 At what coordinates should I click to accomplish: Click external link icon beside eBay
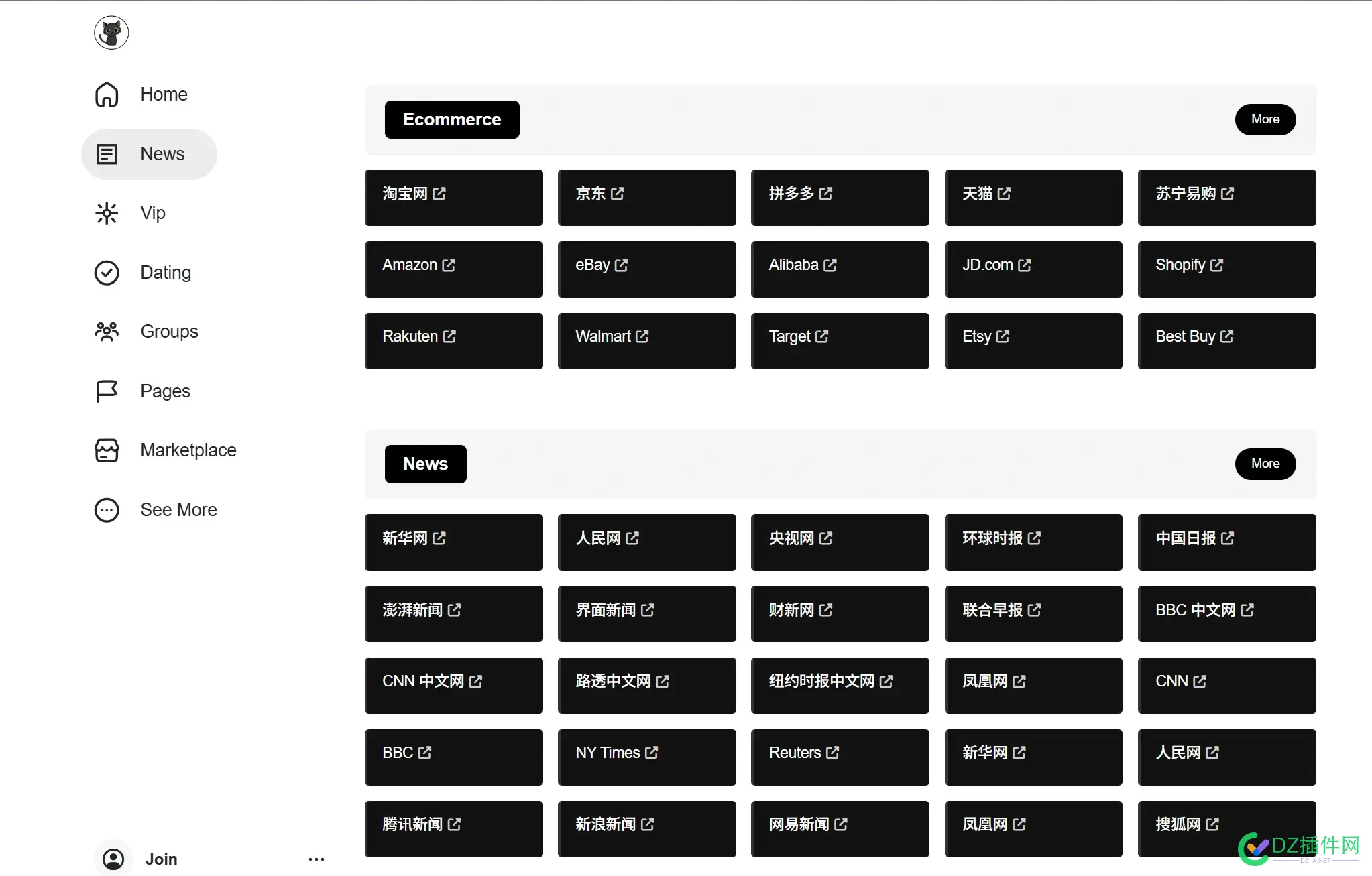tap(622, 265)
